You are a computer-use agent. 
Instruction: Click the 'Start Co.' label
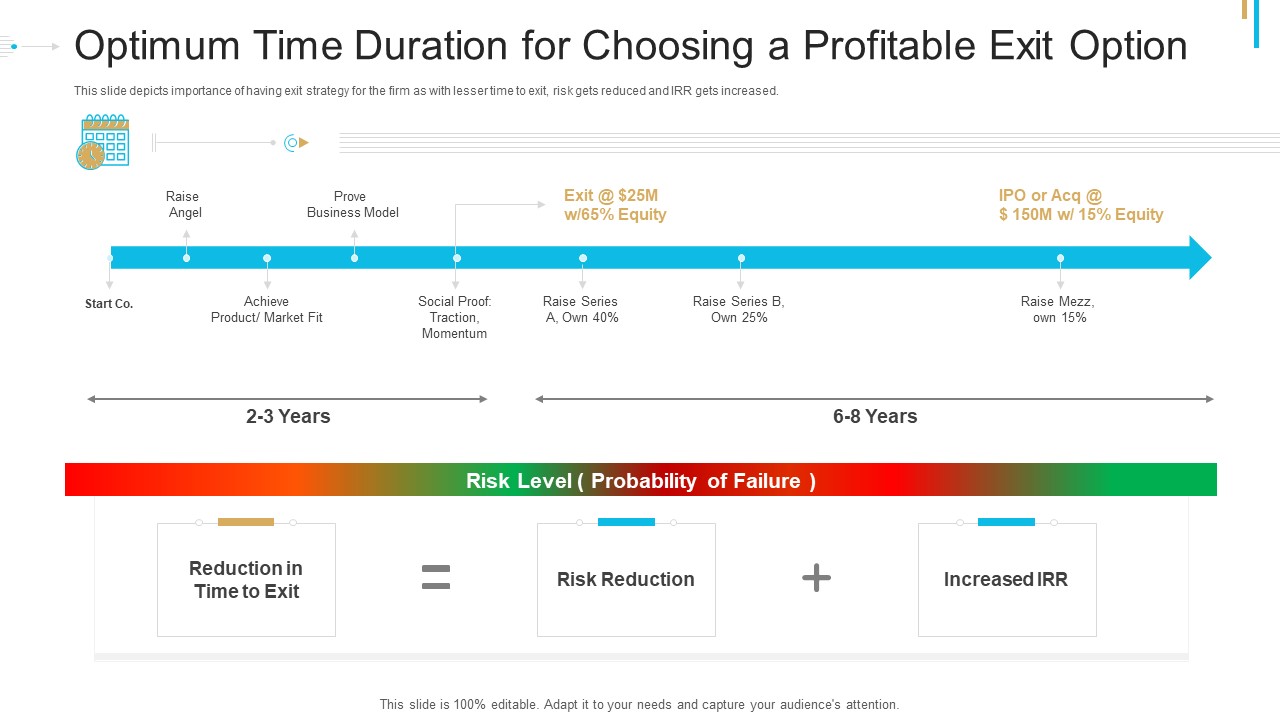[x=109, y=304]
